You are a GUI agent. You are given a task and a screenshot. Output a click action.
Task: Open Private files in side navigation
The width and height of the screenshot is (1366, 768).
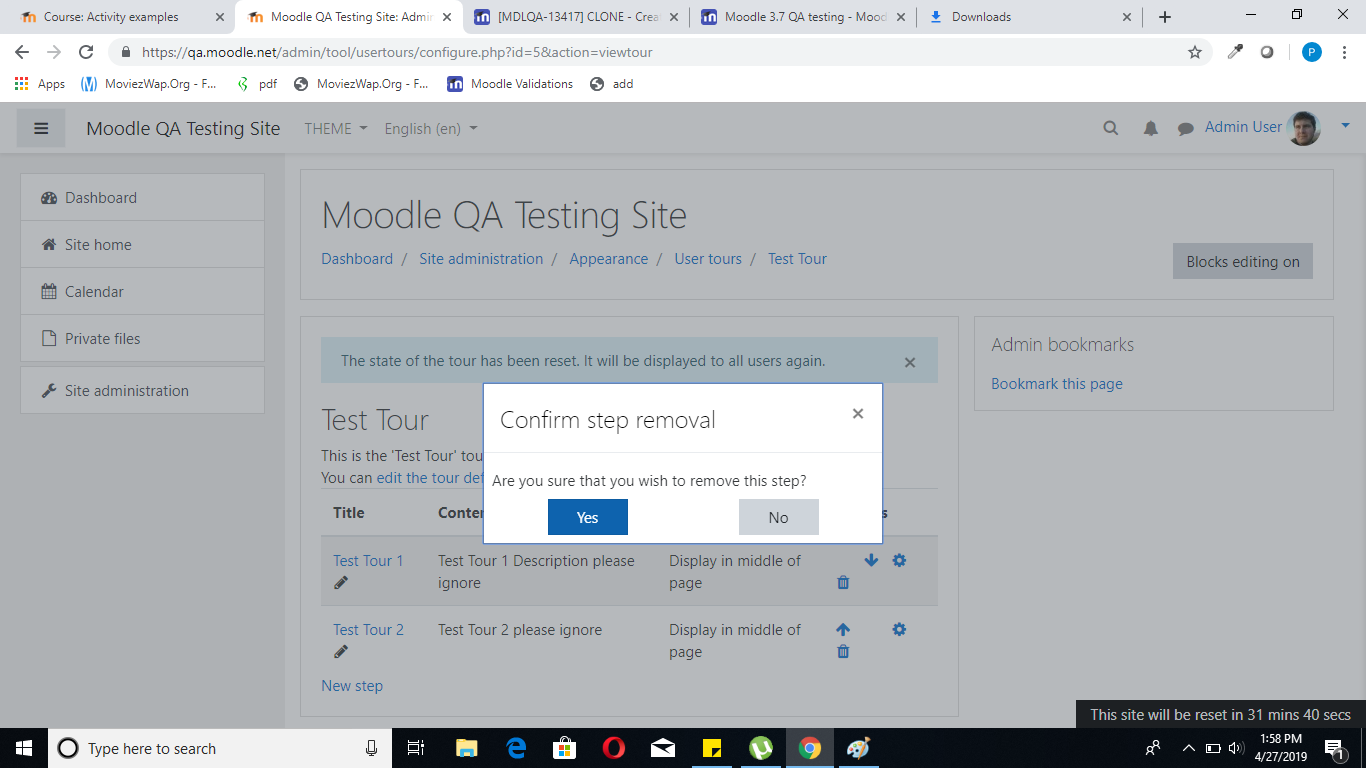[x=142, y=338]
